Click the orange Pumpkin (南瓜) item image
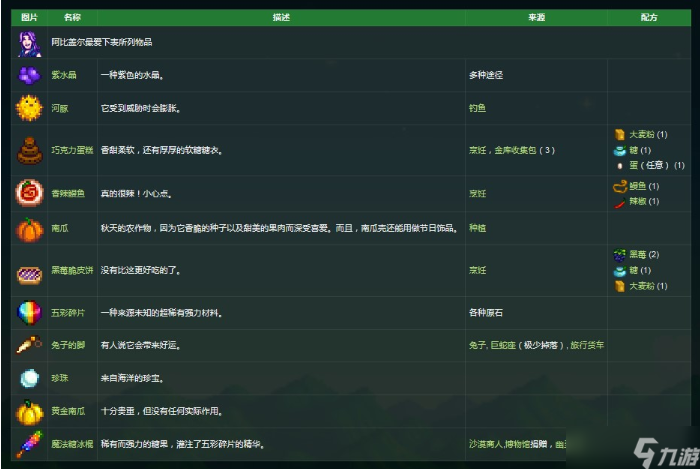Image resolution: width=700 pixels, height=469 pixels. [29, 230]
